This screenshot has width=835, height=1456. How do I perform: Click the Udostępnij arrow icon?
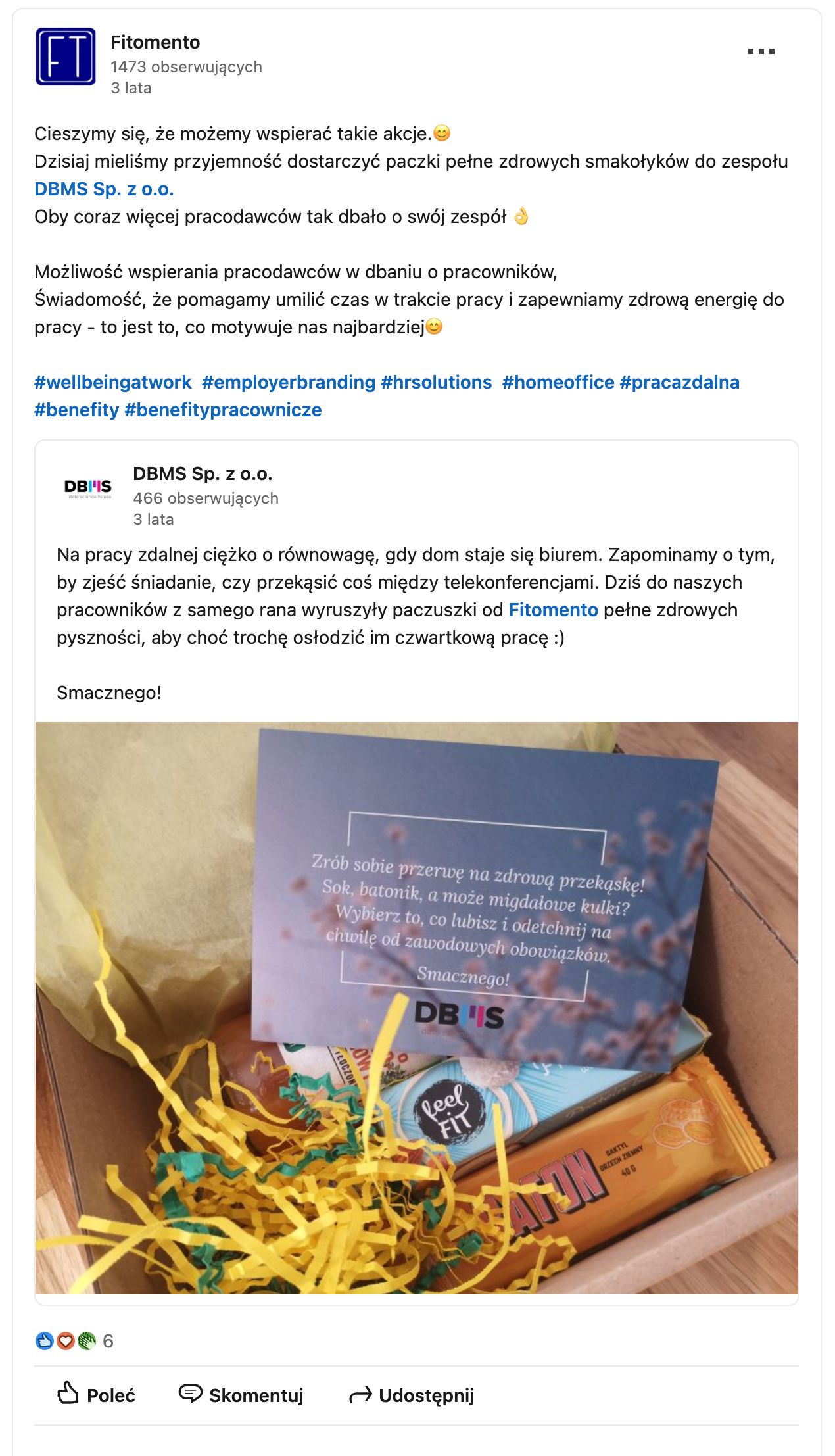pos(360,1395)
